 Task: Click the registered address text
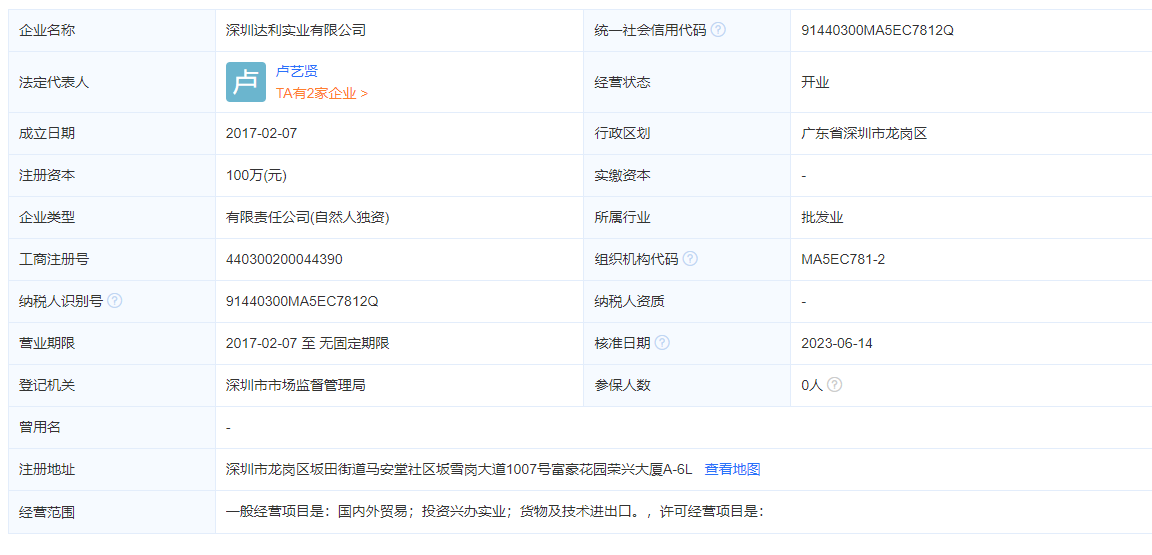(459, 469)
